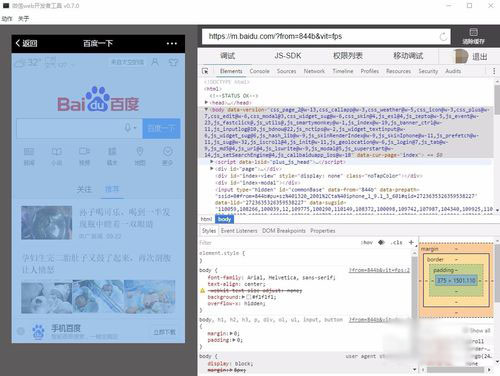Click the back arrow in phone header
The image size is (500, 376).
[18, 43]
